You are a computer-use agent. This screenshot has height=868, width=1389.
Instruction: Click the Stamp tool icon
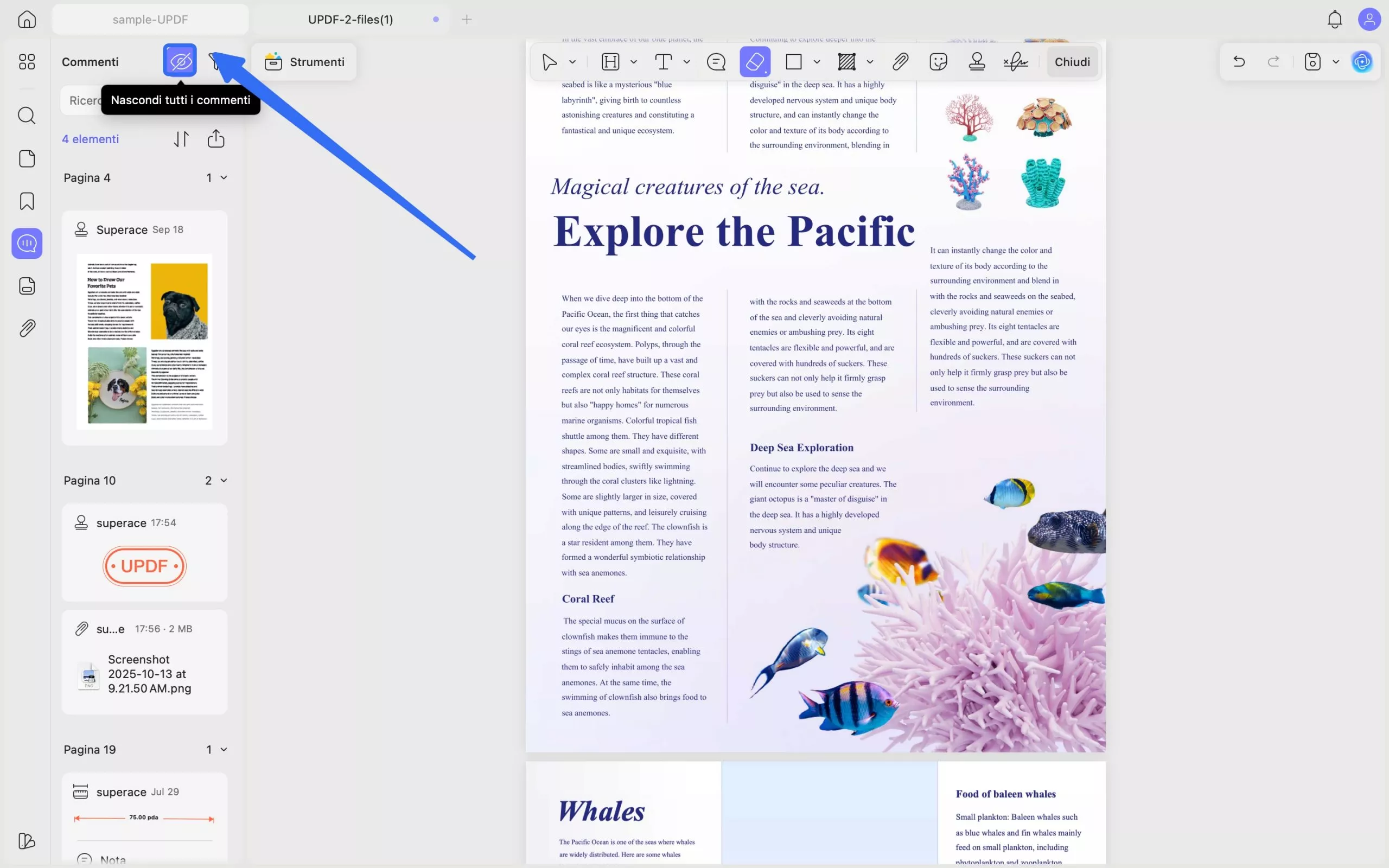coord(976,61)
